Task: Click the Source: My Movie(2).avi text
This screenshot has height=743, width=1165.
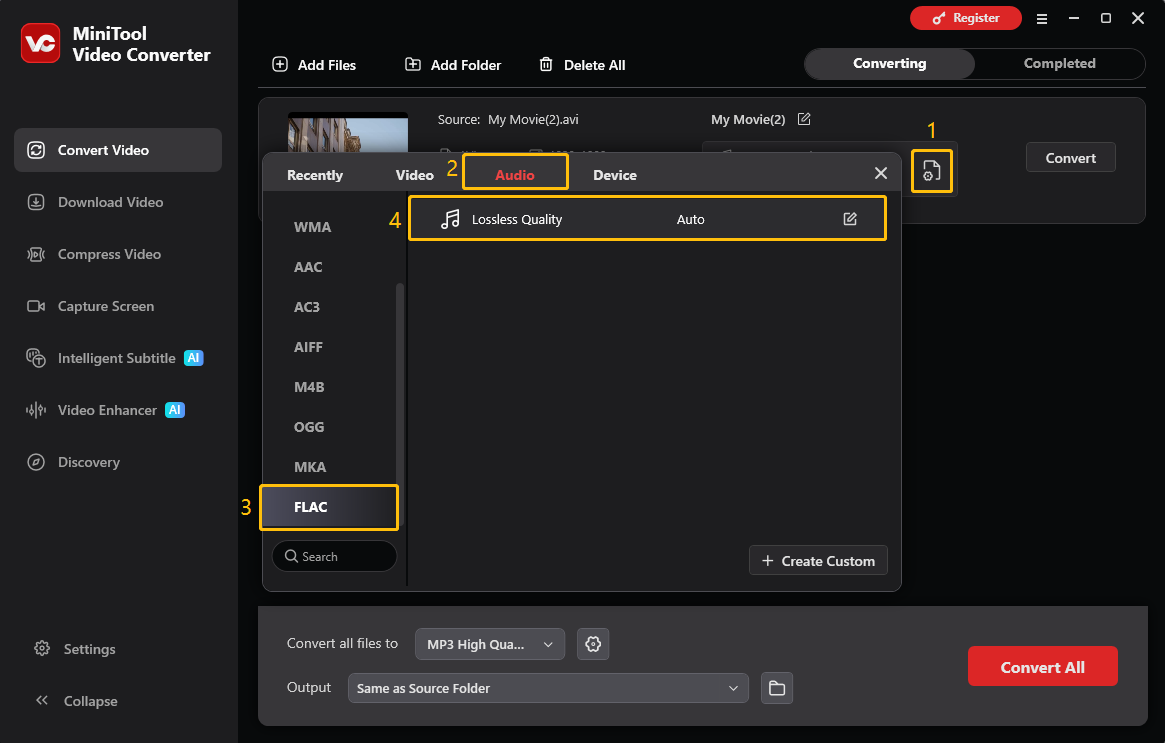Action: click(x=508, y=120)
